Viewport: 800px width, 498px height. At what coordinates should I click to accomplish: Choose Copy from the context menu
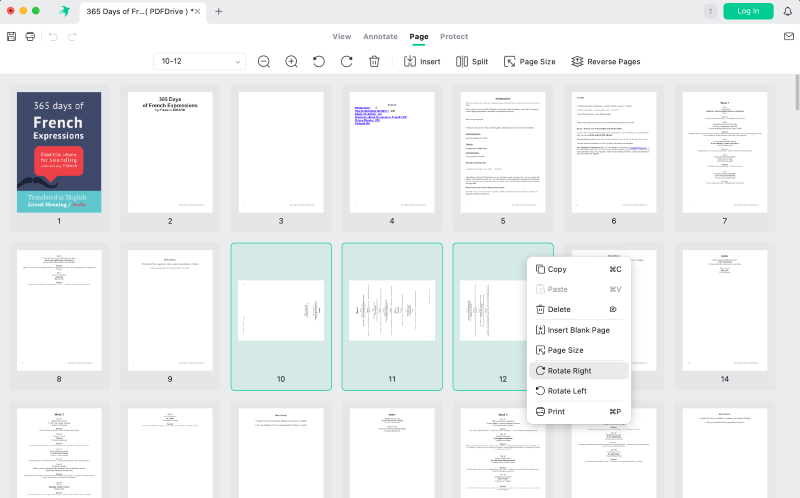tap(579, 269)
